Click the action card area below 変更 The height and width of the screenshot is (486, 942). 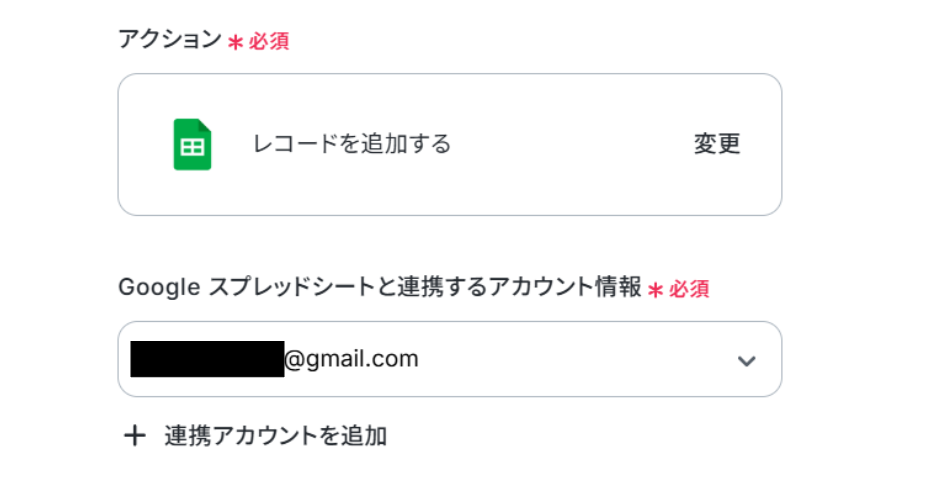717,188
